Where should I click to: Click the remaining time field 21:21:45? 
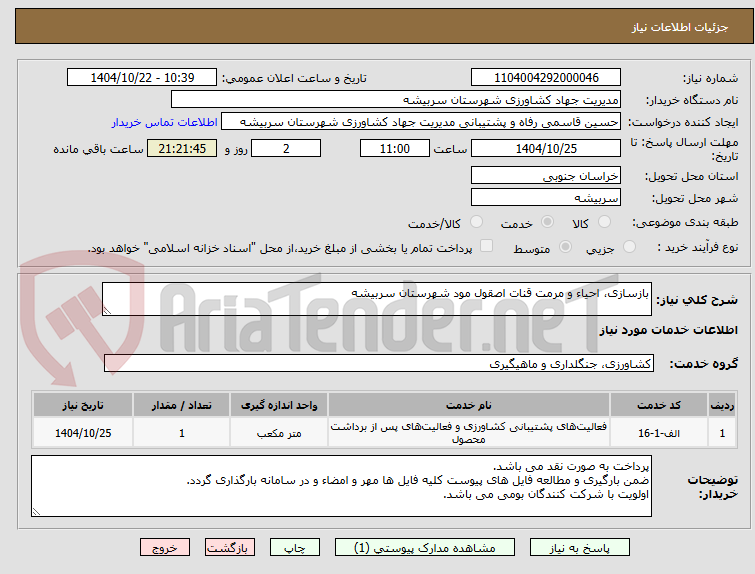point(182,148)
